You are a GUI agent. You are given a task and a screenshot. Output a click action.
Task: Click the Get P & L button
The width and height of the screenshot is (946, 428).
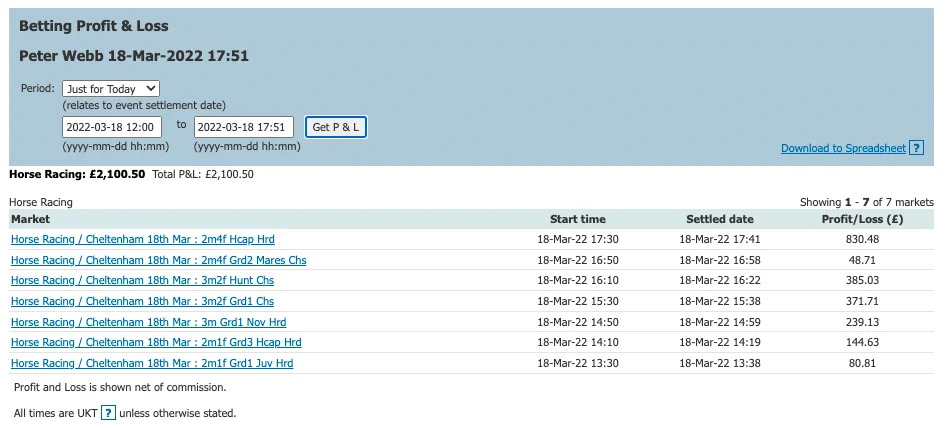[335, 127]
